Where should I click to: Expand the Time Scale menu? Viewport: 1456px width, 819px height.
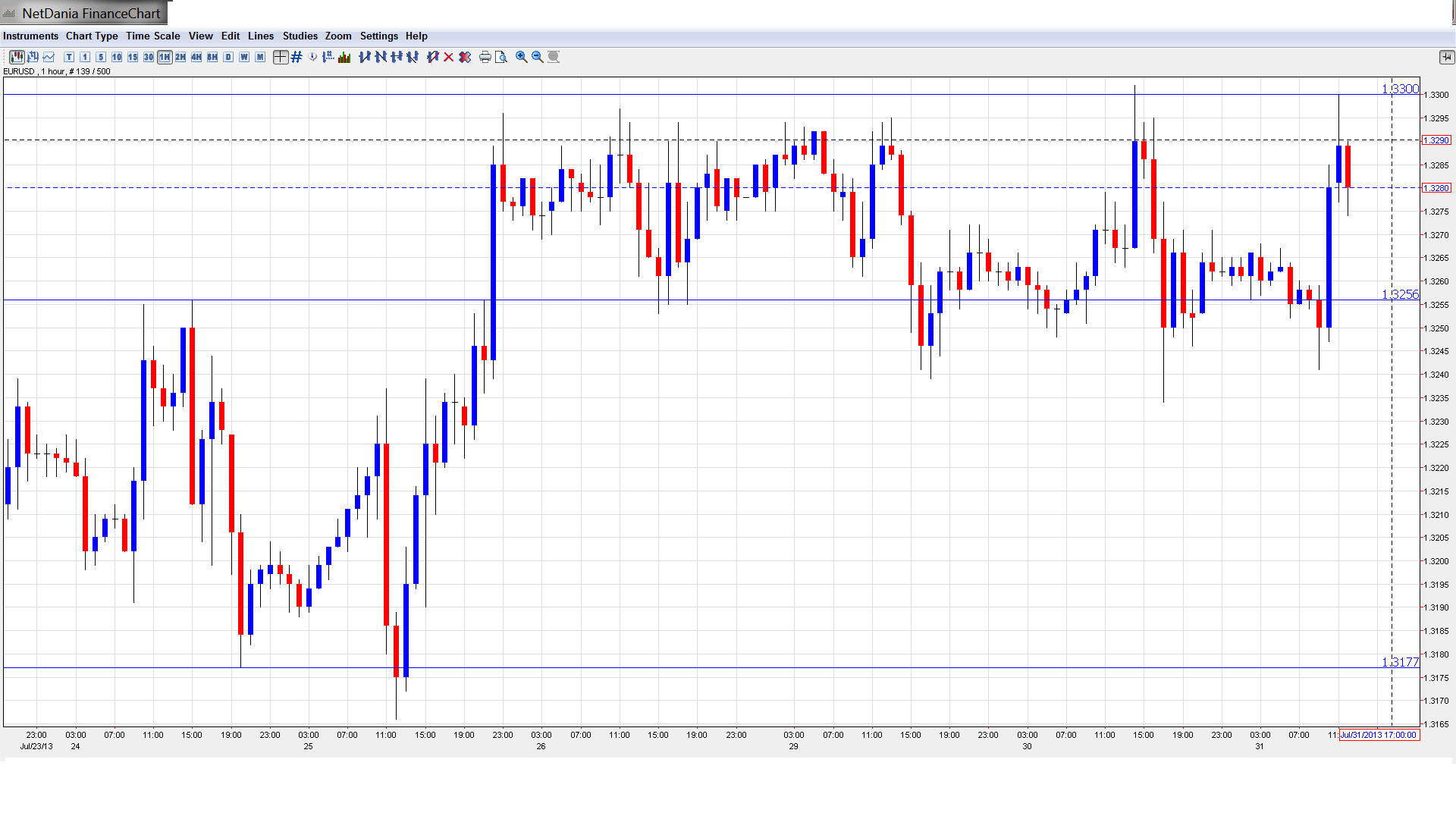pos(152,36)
